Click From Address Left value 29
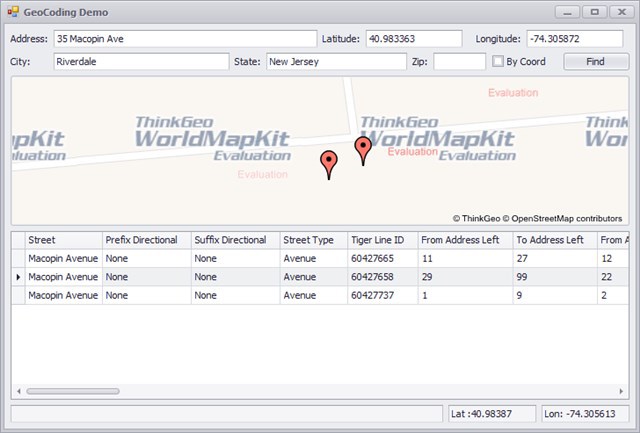Viewport: 640px width, 433px height. click(x=465, y=277)
